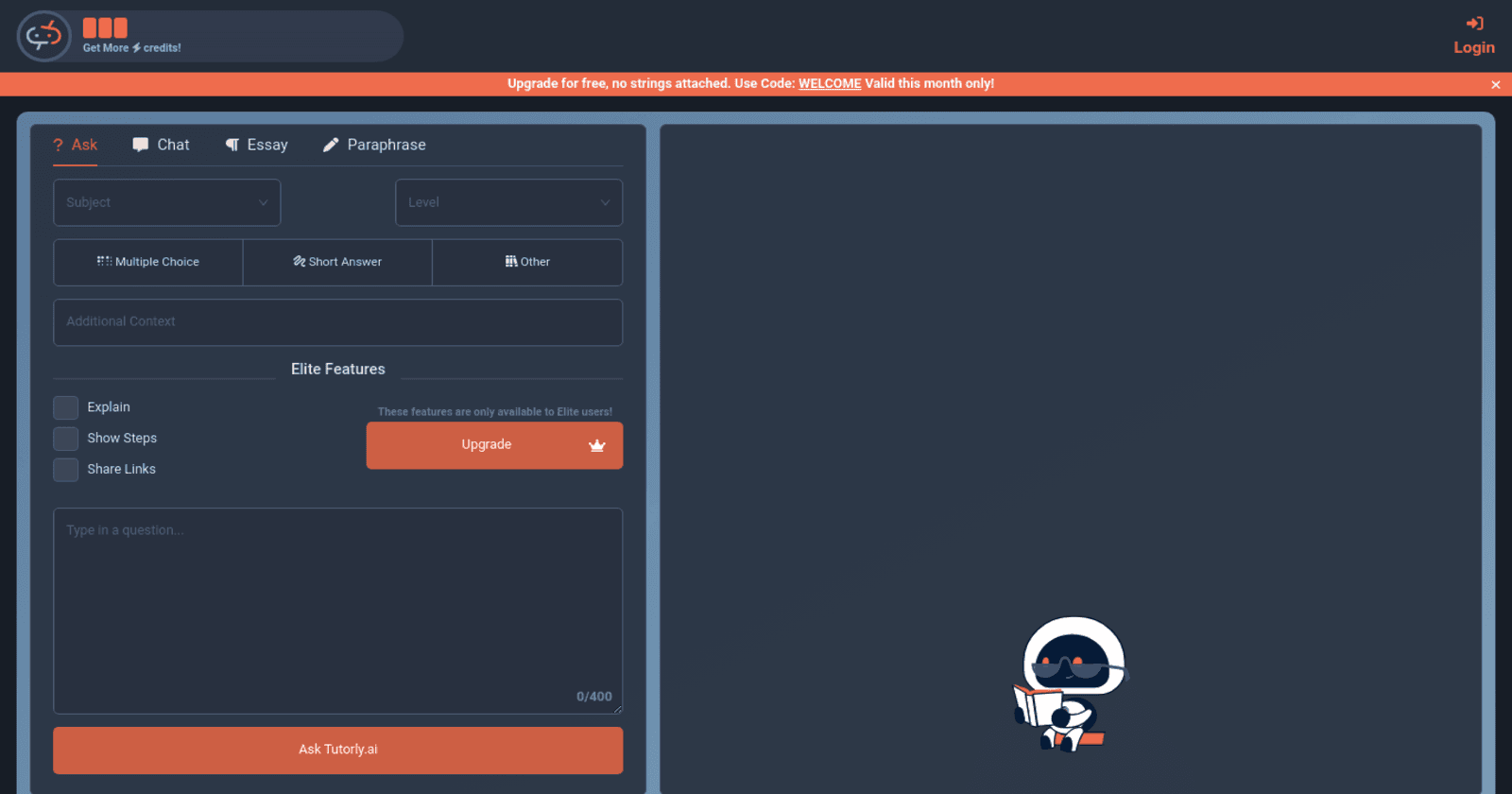Viewport: 1512px width, 794px height.
Task: Click the Upgrade button
Action: pos(494,445)
